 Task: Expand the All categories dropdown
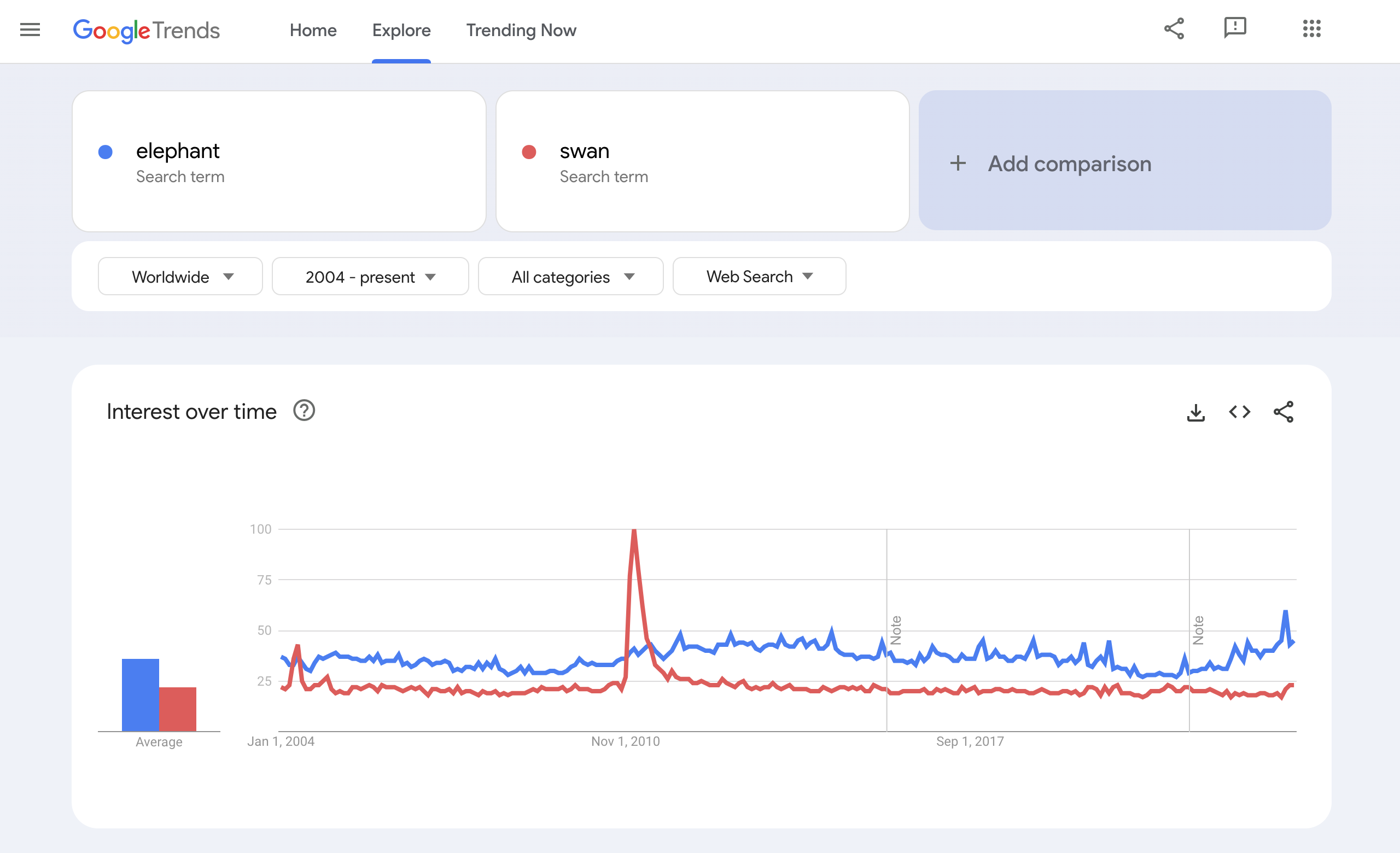click(570, 277)
